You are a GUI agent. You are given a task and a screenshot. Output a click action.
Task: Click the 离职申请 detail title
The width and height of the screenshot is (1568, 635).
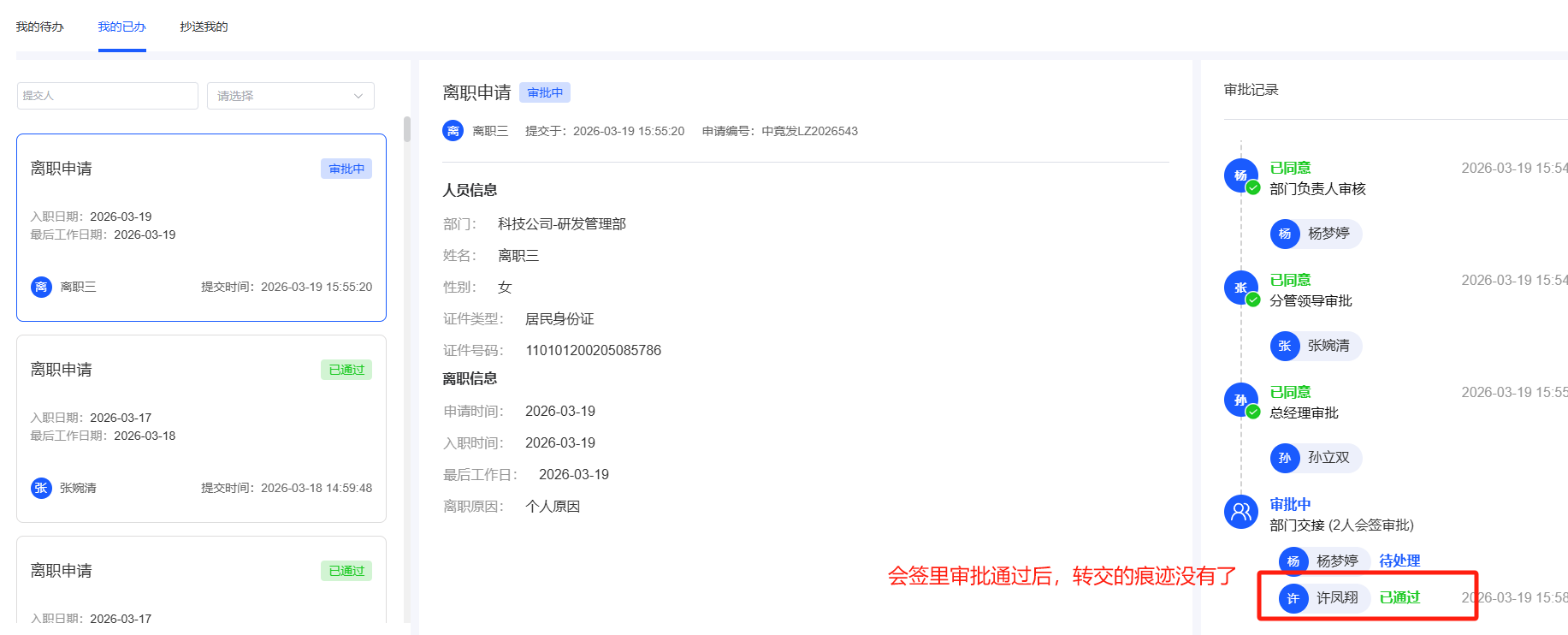[x=476, y=92]
